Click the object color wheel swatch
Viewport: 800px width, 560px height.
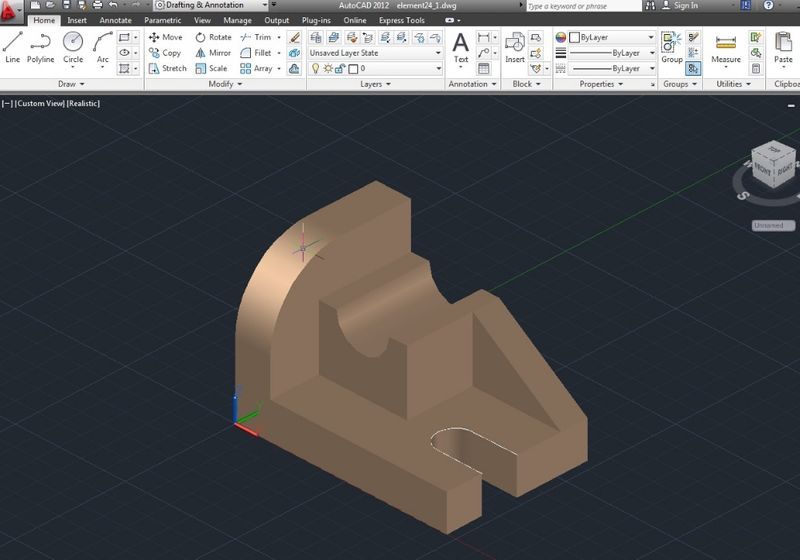[561, 37]
